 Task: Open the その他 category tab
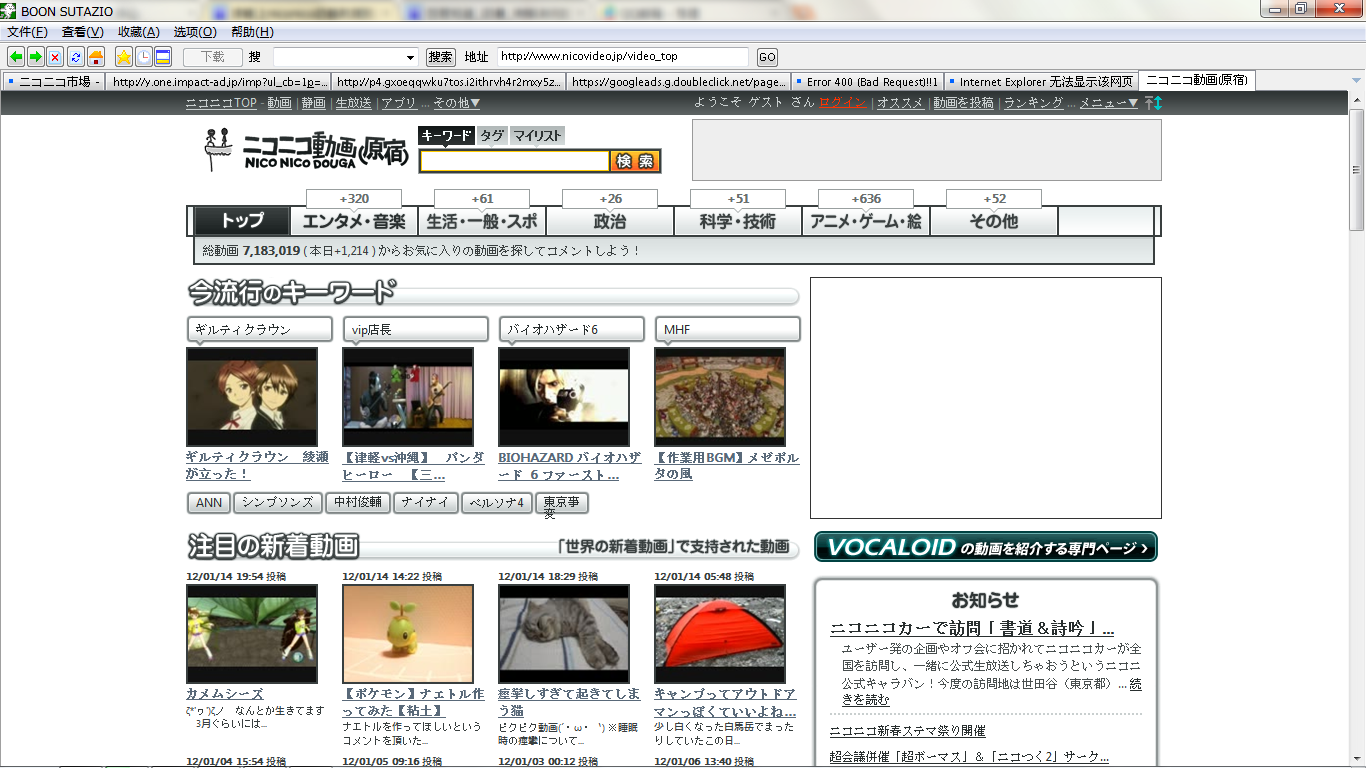994,221
